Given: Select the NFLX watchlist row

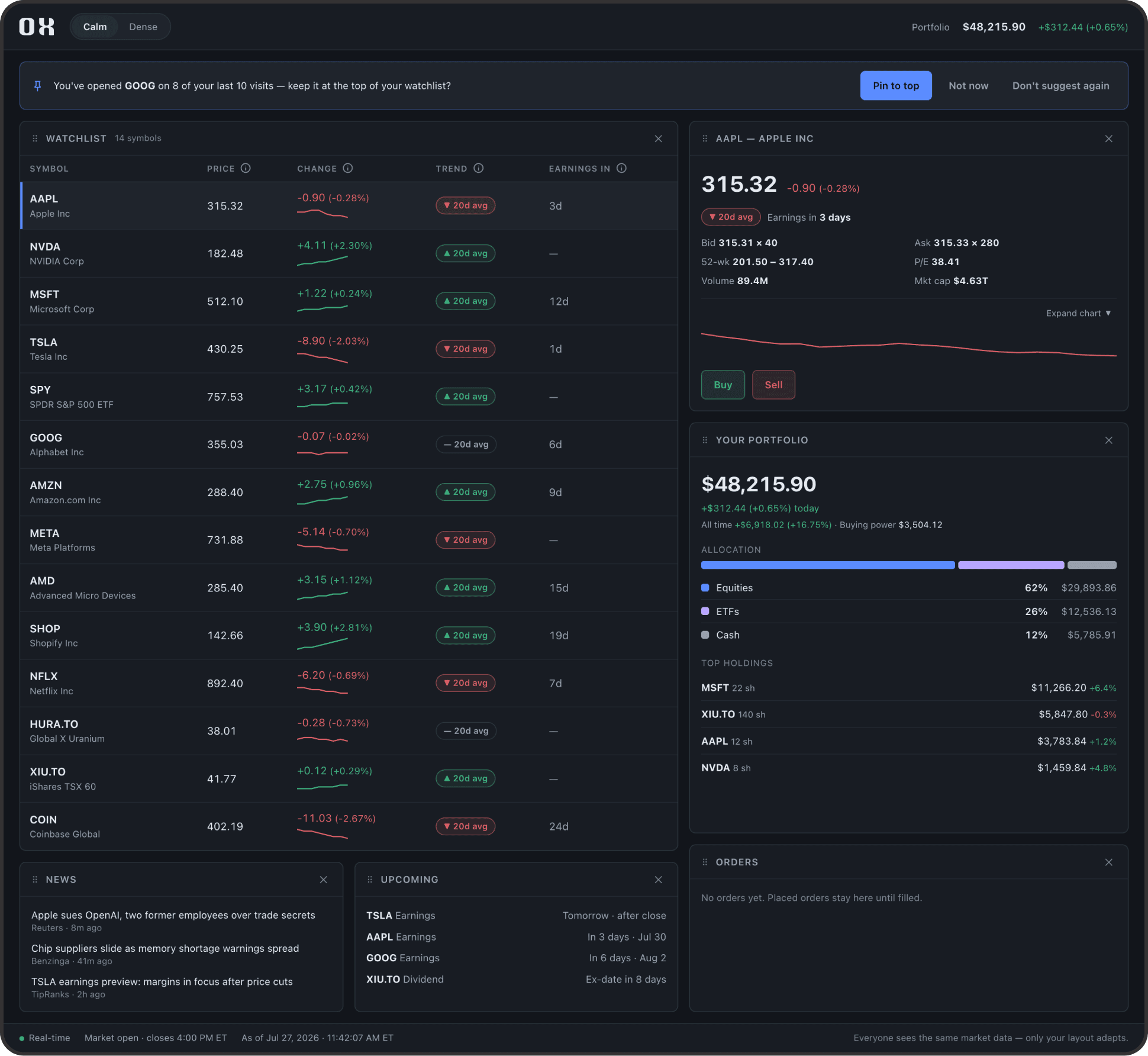Looking at the screenshot, I should (x=349, y=683).
